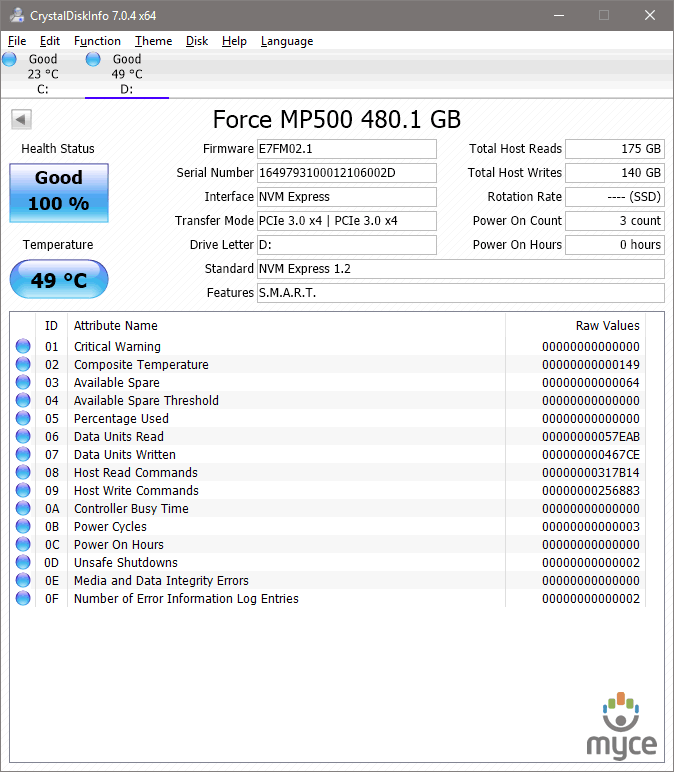Click the ID column header
This screenshot has height=772, width=674.
[51, 325]
